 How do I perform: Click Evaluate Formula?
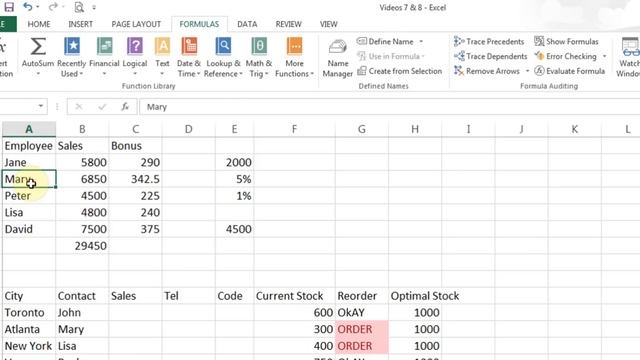click(x=570, y=71)
